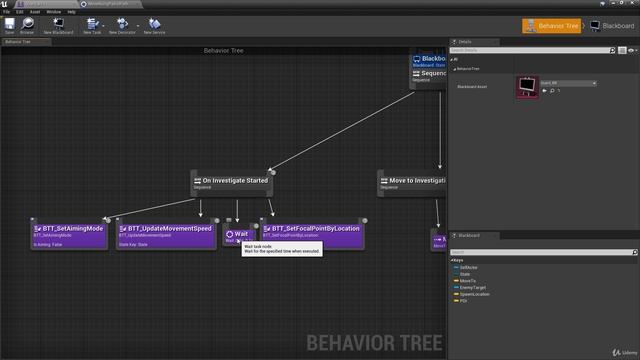Collapse the Behavior Tree subcategory in Details
This screenshot has width=640, height=360.
click(455, 69)
